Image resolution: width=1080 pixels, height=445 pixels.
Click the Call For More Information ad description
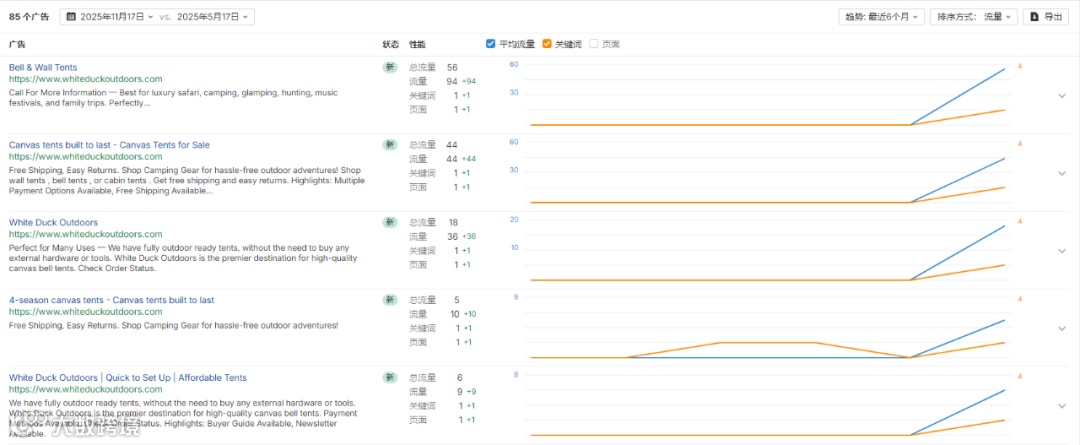174,98
